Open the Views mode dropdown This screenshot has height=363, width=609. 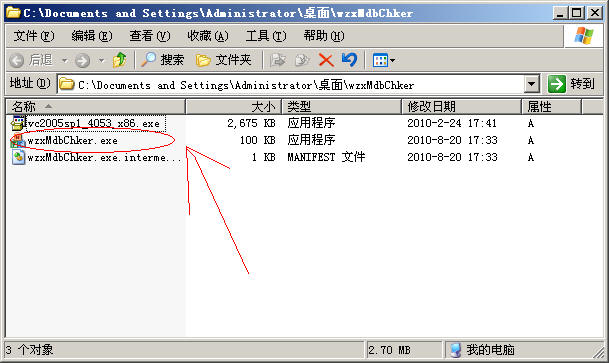tap(383, 60)
